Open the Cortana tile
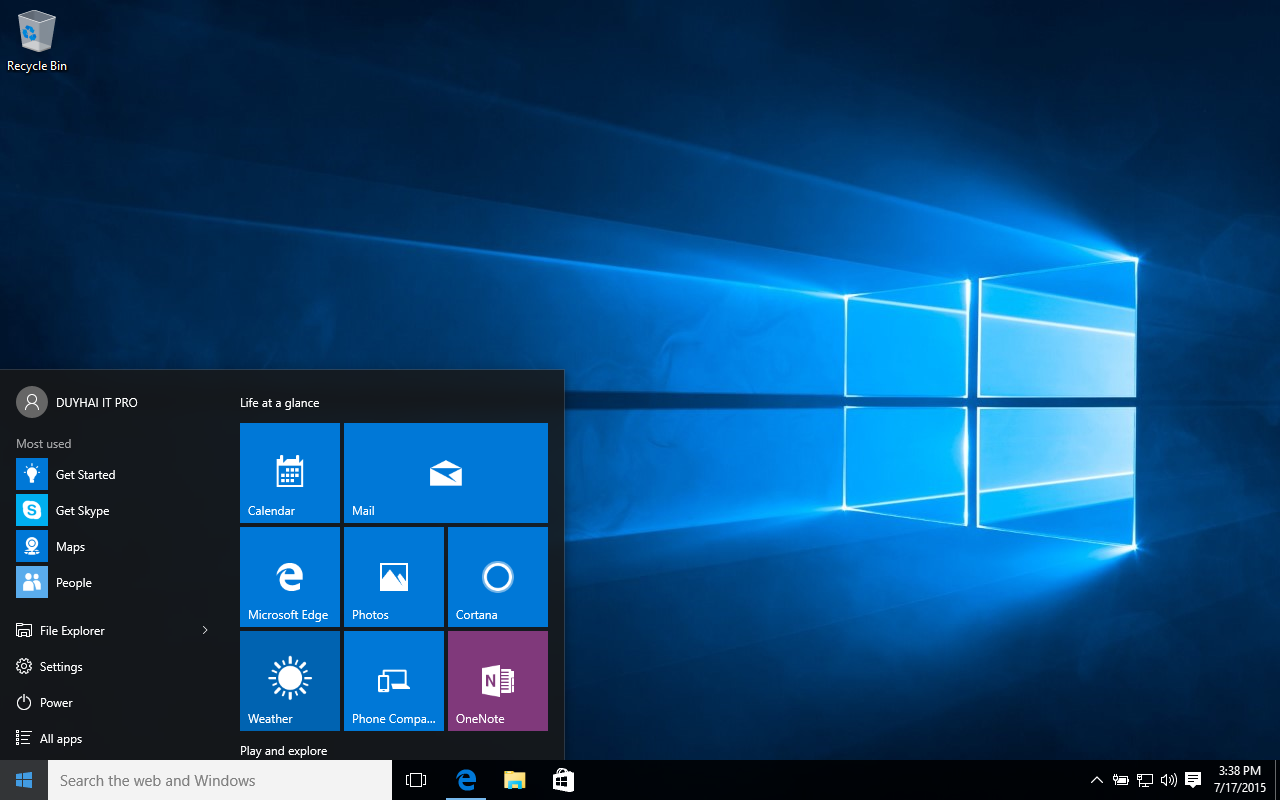 [x=498, y=577]
